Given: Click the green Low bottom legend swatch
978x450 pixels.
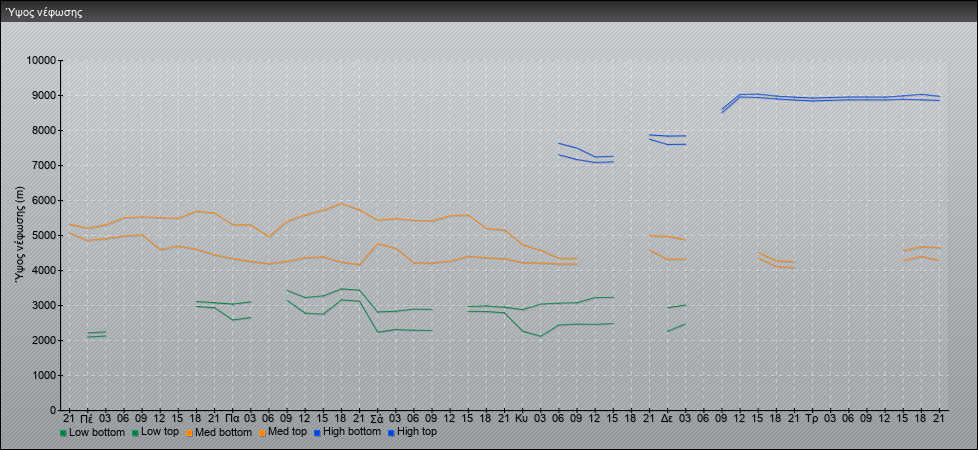Looking at the screenshot, I should [63, 433].
